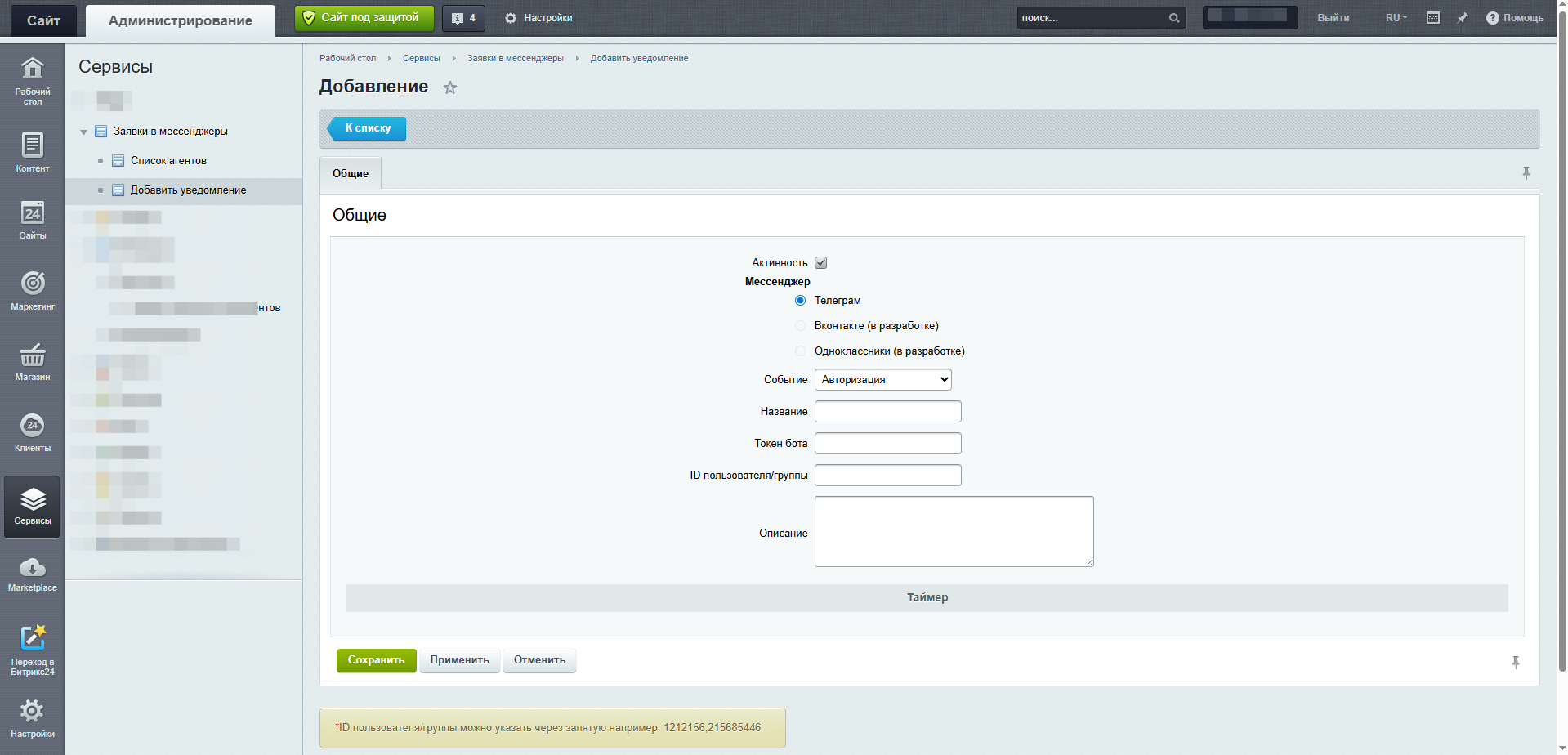Screen dimensions: 1568x755
Task: Select the Общие form tab
Action: click(x=351, y=174)
